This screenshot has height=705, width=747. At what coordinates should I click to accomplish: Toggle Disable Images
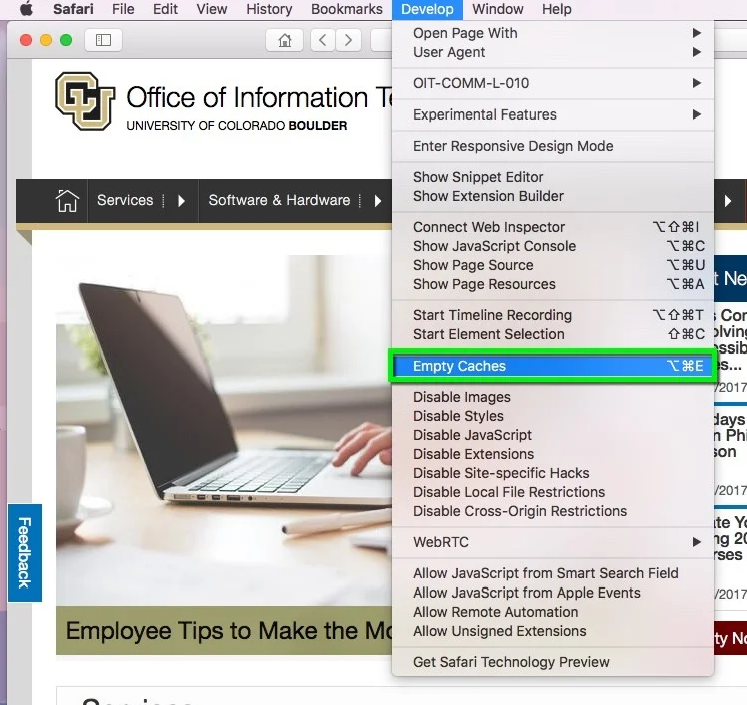[553, 397]
